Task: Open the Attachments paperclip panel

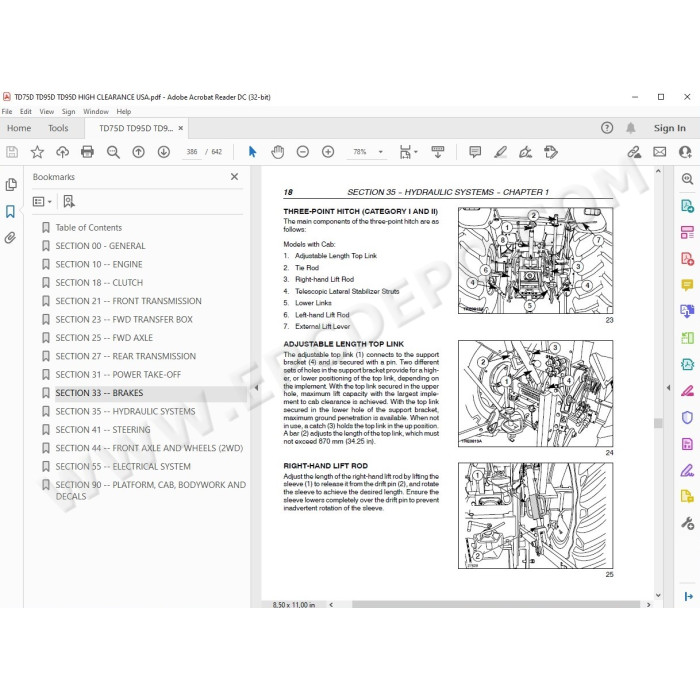Action: [10, 238]
